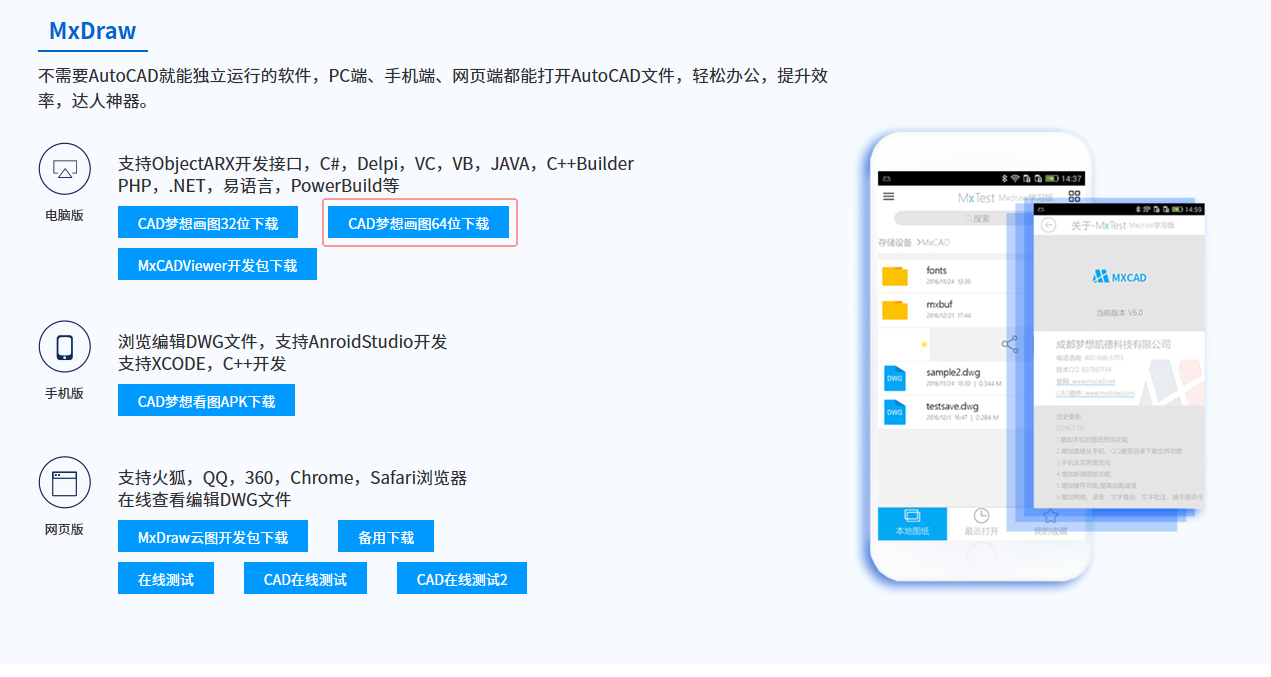Click the 电脑版 desktop monitor icon
Screen dimensions: 1271x677
(65, 168)
